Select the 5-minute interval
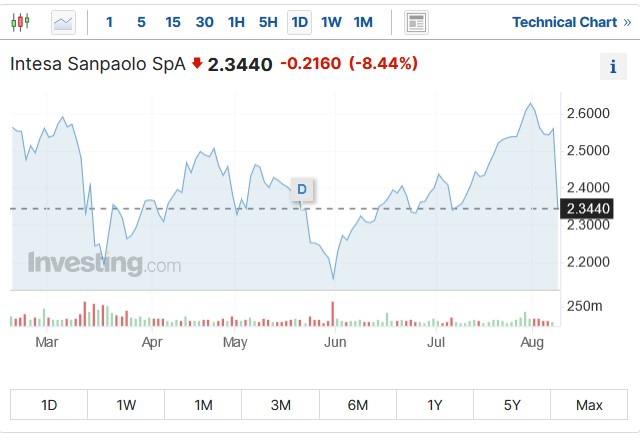 tap(141, 22)
